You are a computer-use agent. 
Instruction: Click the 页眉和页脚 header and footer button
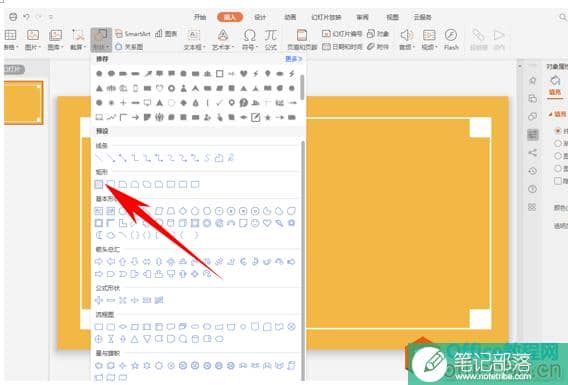tap(302, 39)
